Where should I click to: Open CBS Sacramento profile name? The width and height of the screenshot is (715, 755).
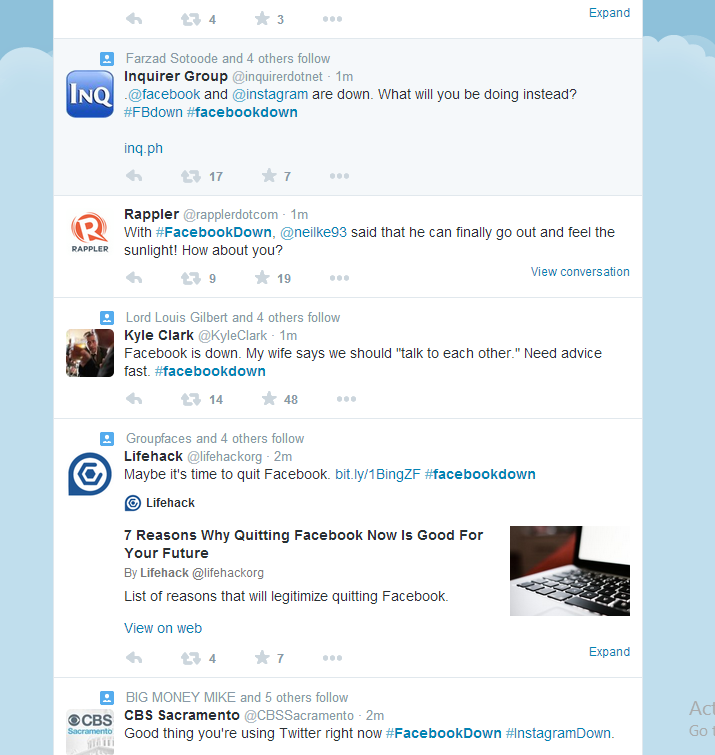click(182, 715)
